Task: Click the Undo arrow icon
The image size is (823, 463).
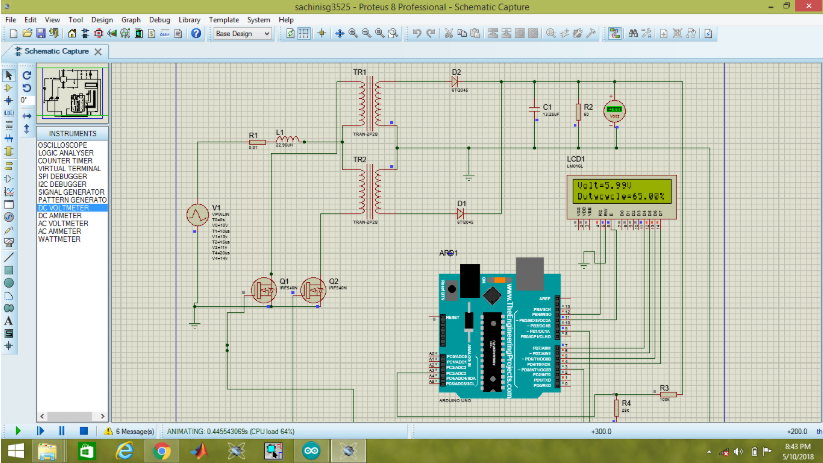Action: click(417, 34)
